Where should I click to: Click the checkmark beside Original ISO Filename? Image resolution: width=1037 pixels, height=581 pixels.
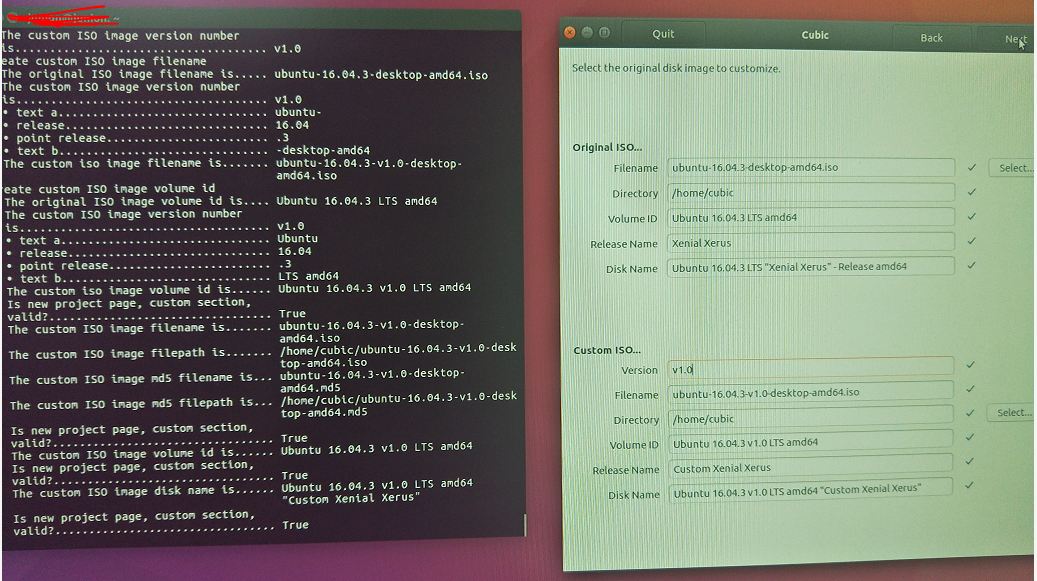[x=971, y=167]
